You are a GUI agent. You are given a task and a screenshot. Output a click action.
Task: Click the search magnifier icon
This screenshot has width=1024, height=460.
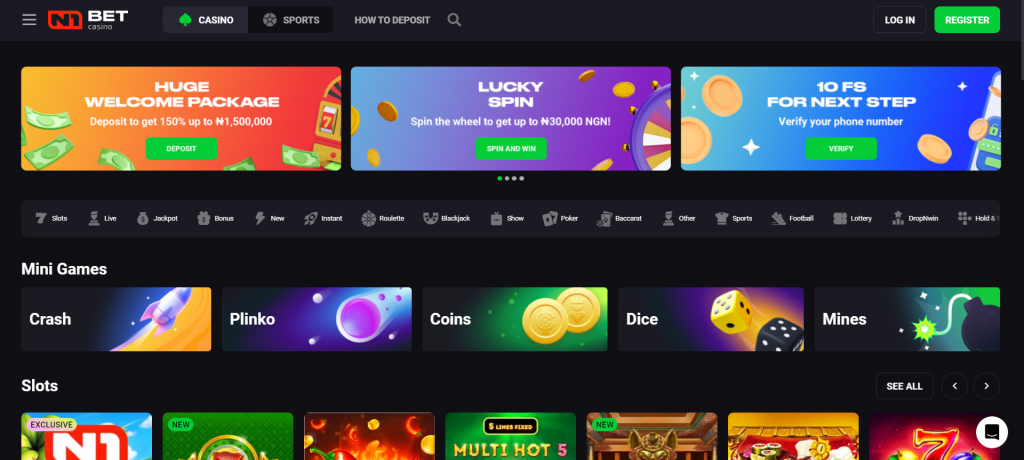coord(454,20)
